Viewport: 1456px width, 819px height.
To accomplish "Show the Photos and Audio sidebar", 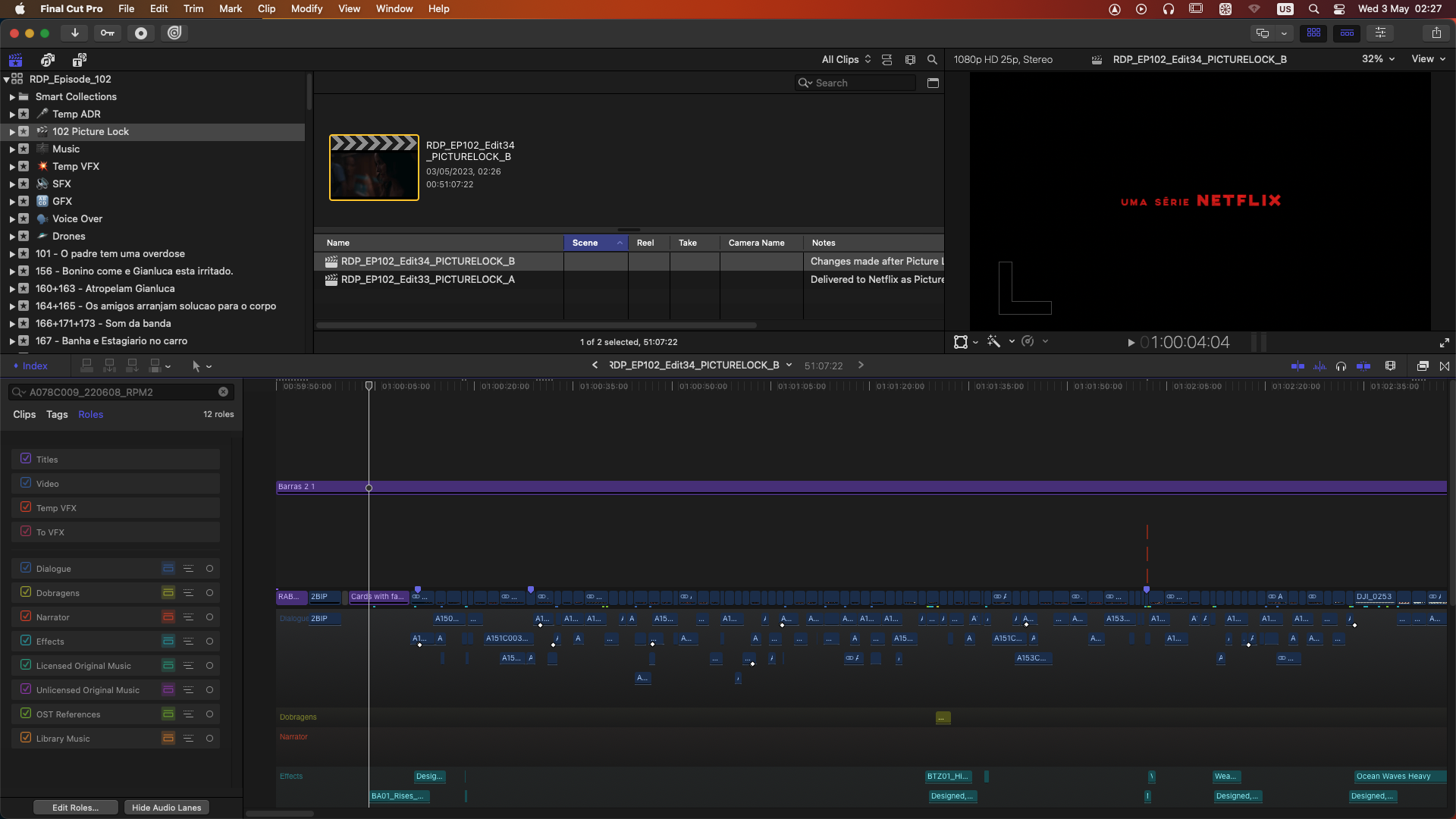I will click(x=48, y=60).
